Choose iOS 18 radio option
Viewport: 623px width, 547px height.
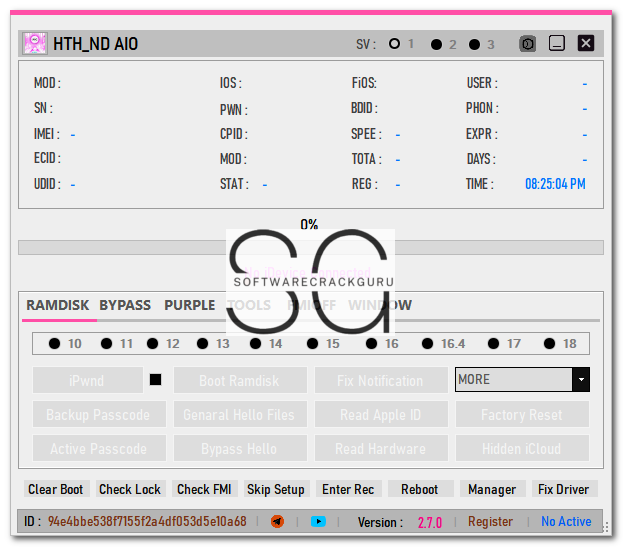pyautogui.click(x=549, y=343)
